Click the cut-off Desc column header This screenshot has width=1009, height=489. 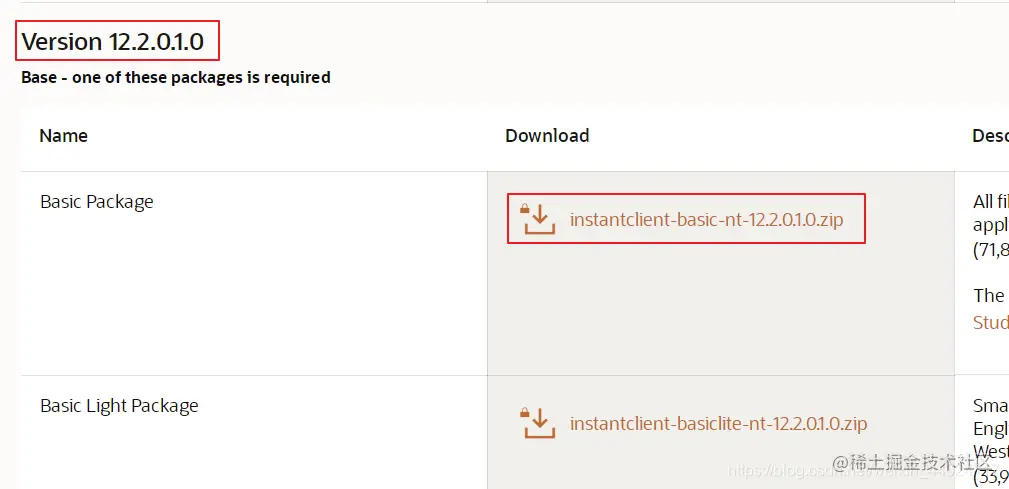pos(990,136)
